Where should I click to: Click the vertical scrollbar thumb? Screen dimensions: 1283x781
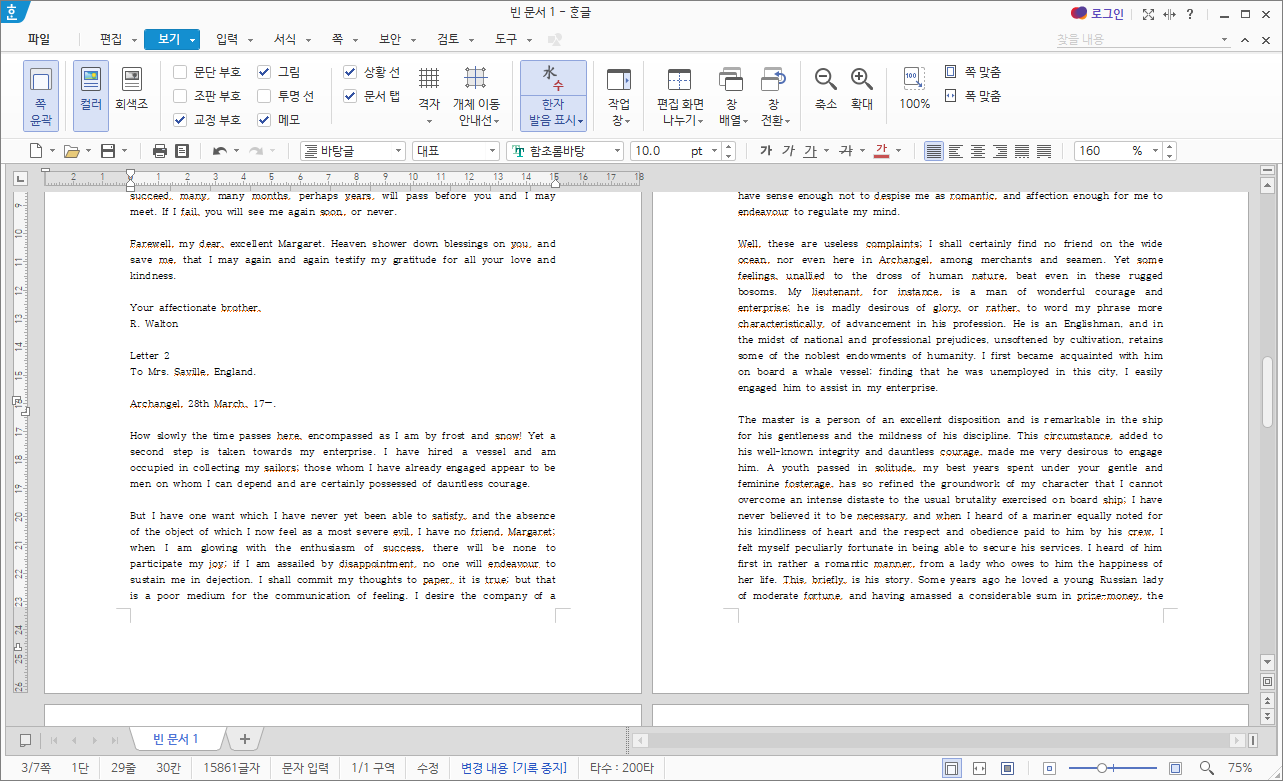1268,391
